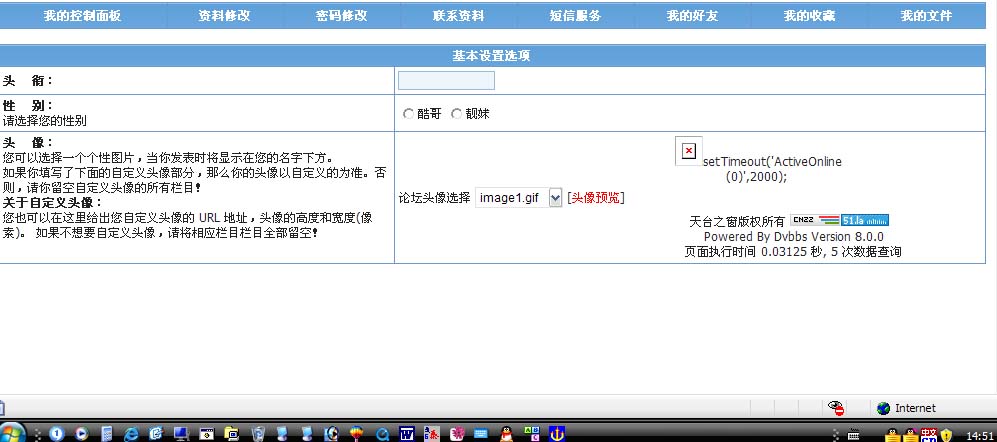Open the 中文 CH language bar indicator
Screen dimensions: 997x442
tap(929, 435)
